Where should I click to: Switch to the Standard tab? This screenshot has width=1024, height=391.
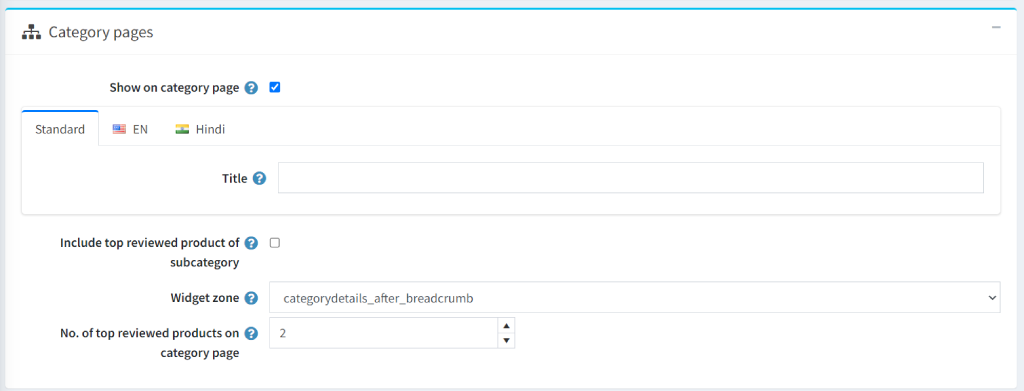click(60, 129)
